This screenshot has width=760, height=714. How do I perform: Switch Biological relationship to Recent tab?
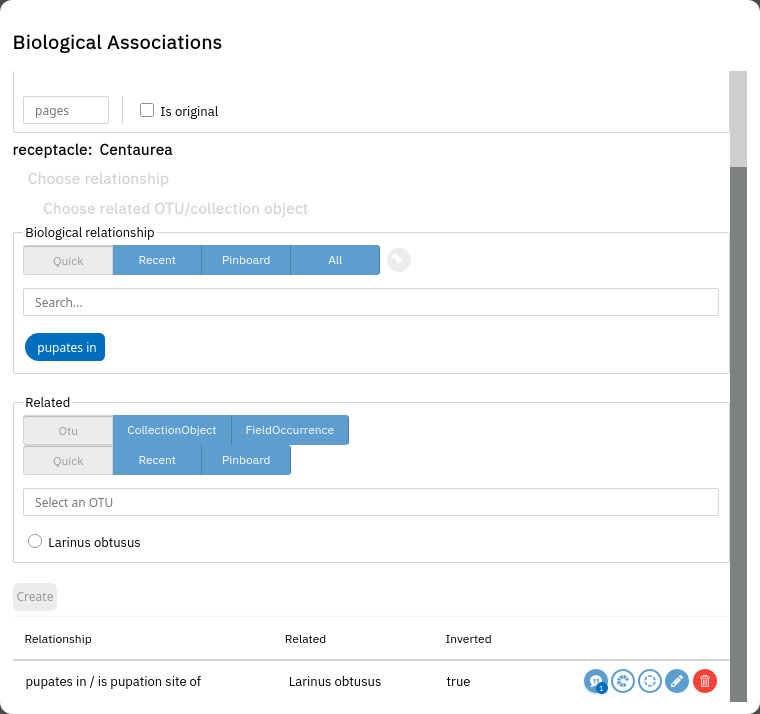[x=157, y=260]
